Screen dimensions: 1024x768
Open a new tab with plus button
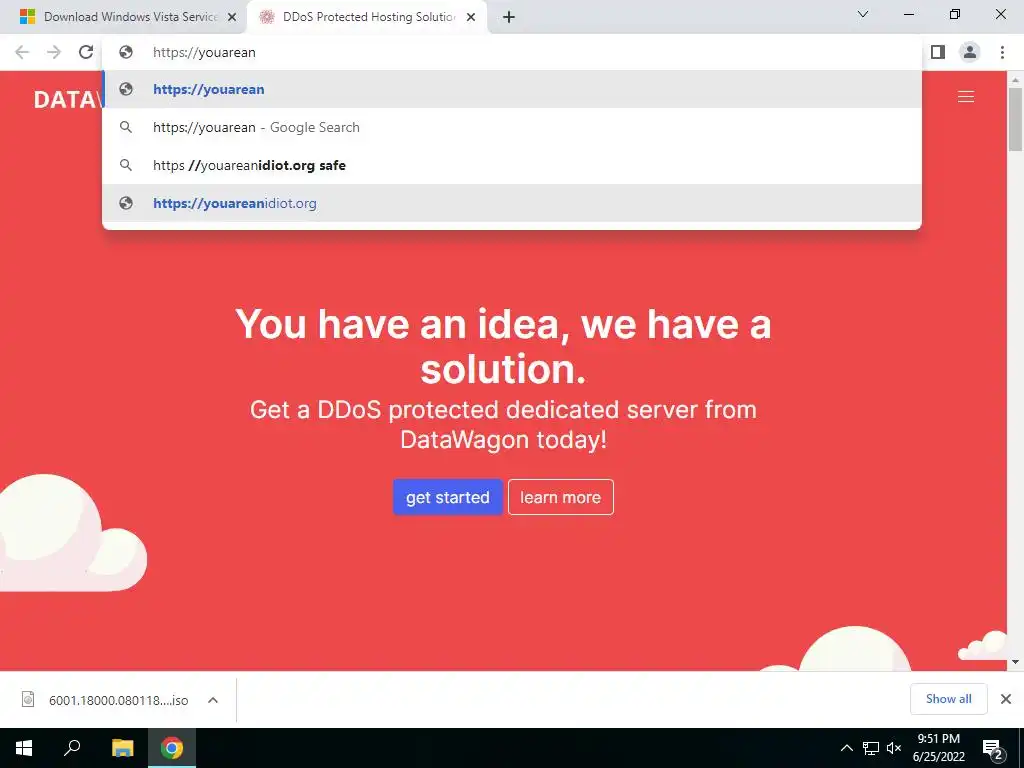point(509,17)
